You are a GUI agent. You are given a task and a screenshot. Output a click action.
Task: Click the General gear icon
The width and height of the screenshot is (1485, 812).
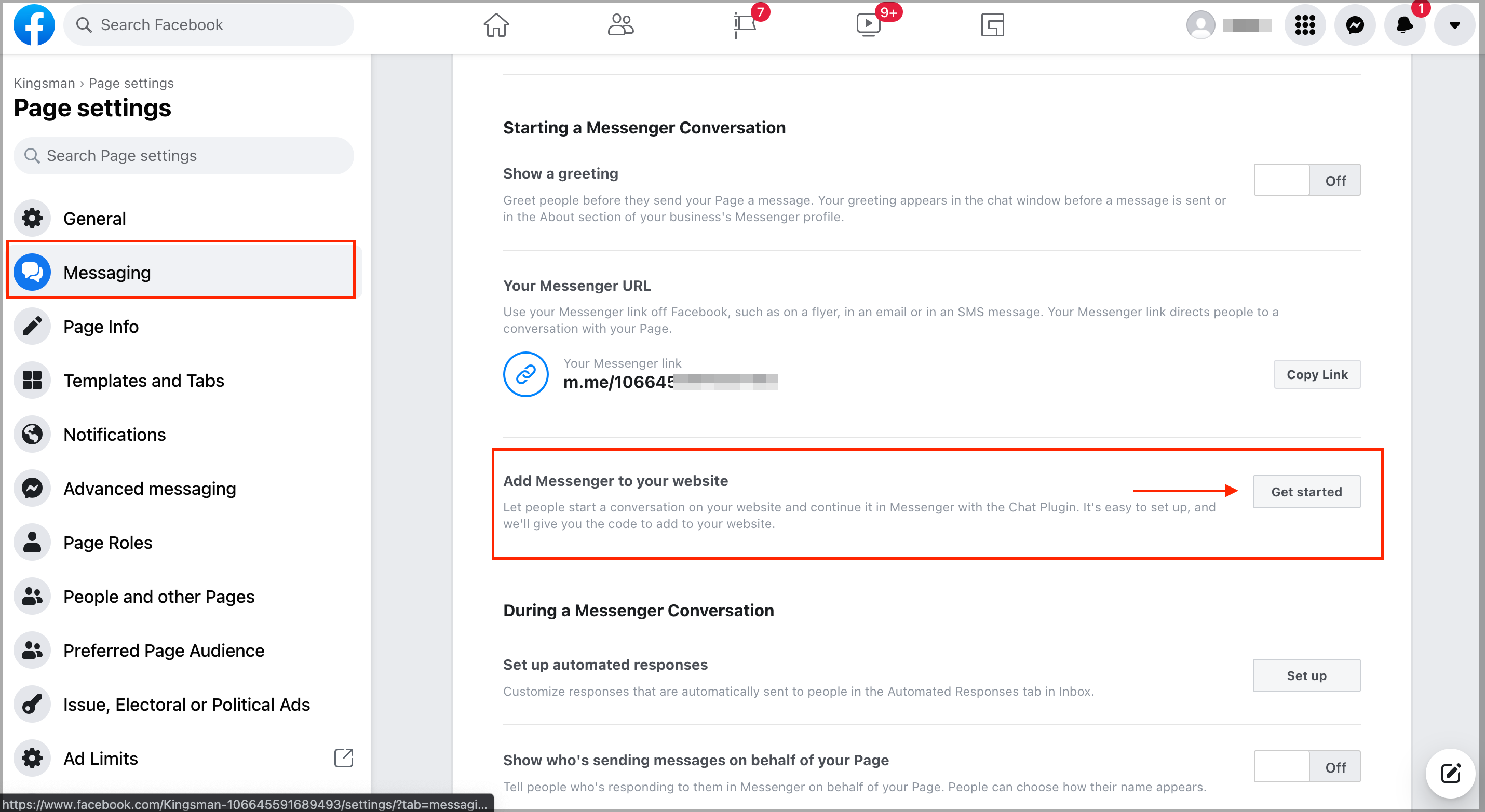[32, 219]
